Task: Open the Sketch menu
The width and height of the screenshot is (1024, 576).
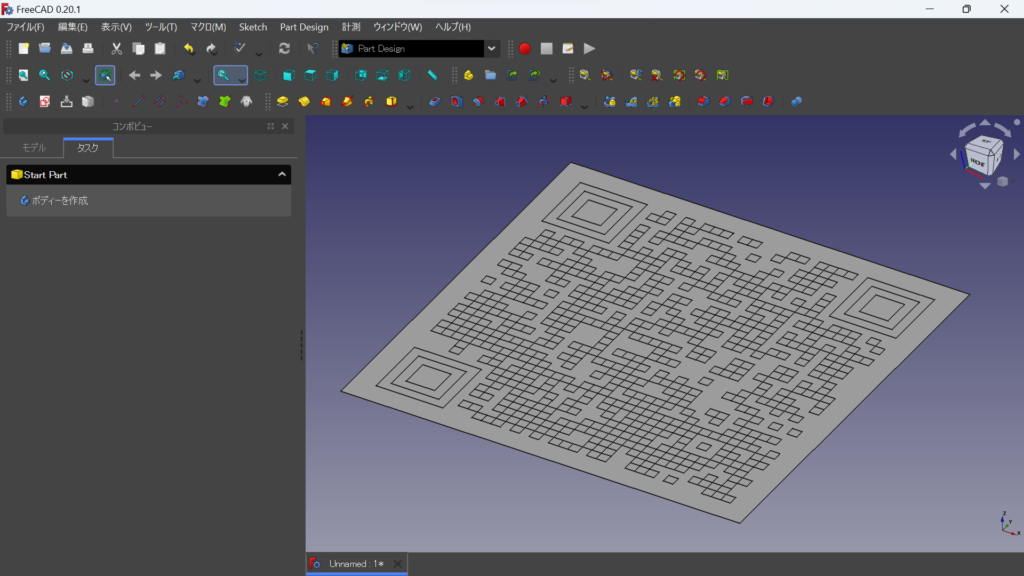Action: point(253,27)
